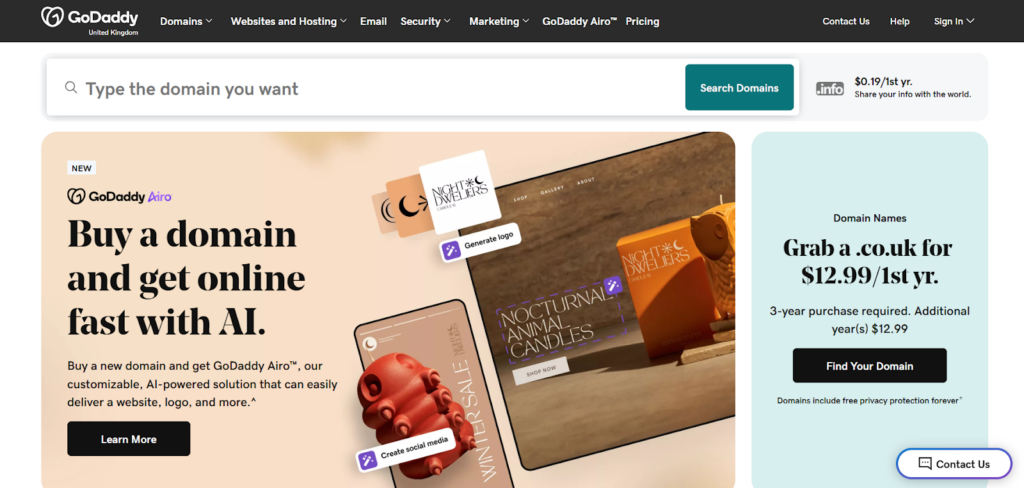The height and width of the screenshot is (488, 1024).
Task: Click the GoDaddy logo in header
Action: click(89, 21)
